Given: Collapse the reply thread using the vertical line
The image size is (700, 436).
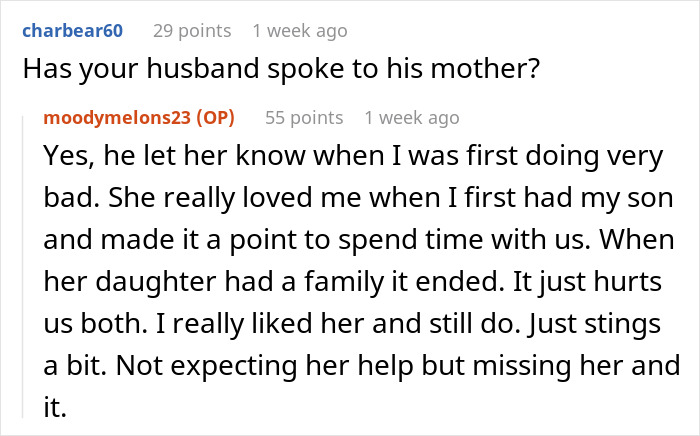Looking at the screenshot, I should pyautogui.click(x=28, y=270).
